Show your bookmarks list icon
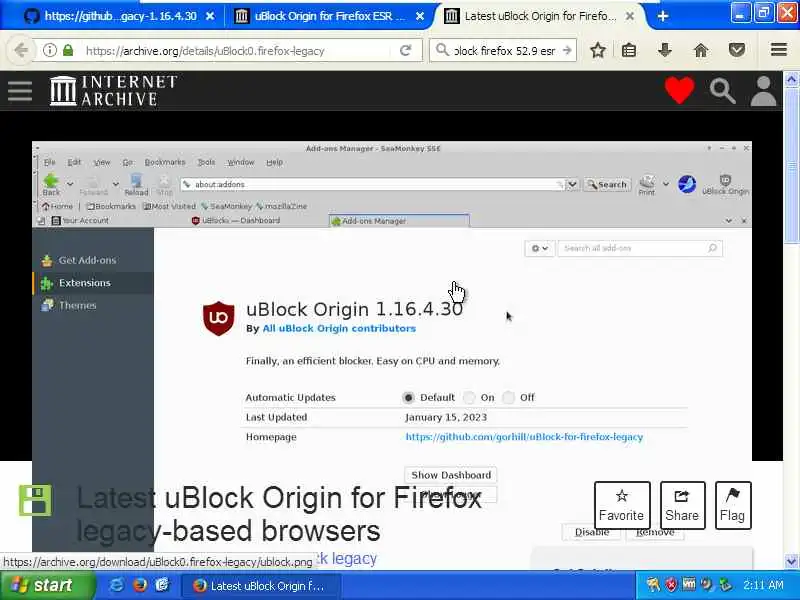The width and height of the screenshot is (800, 600). point(629,50)
